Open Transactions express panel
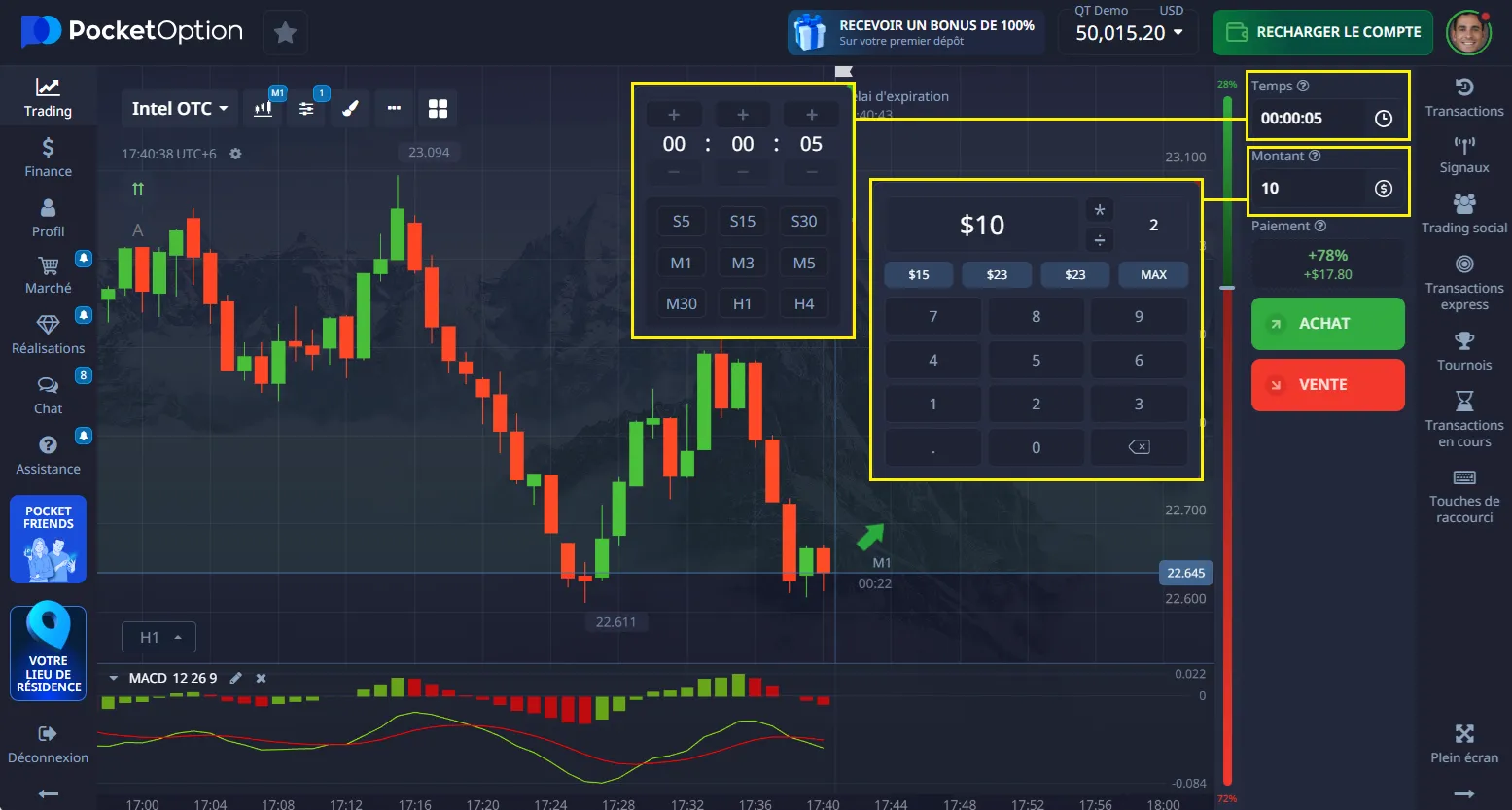The width and height of the screenshot is (1512, 810). click(1464, 282)
